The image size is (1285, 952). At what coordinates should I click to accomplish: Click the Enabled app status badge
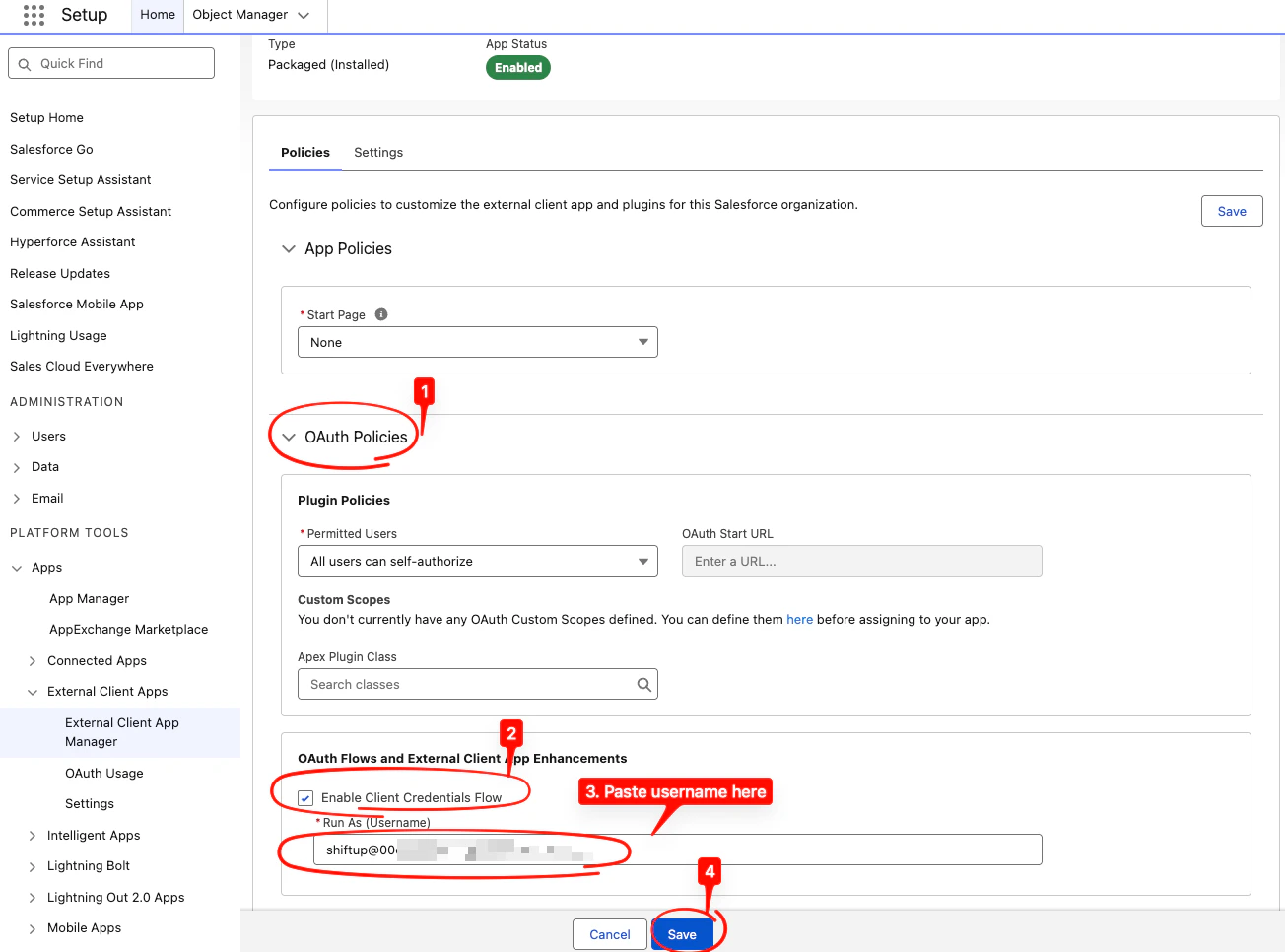518,68
